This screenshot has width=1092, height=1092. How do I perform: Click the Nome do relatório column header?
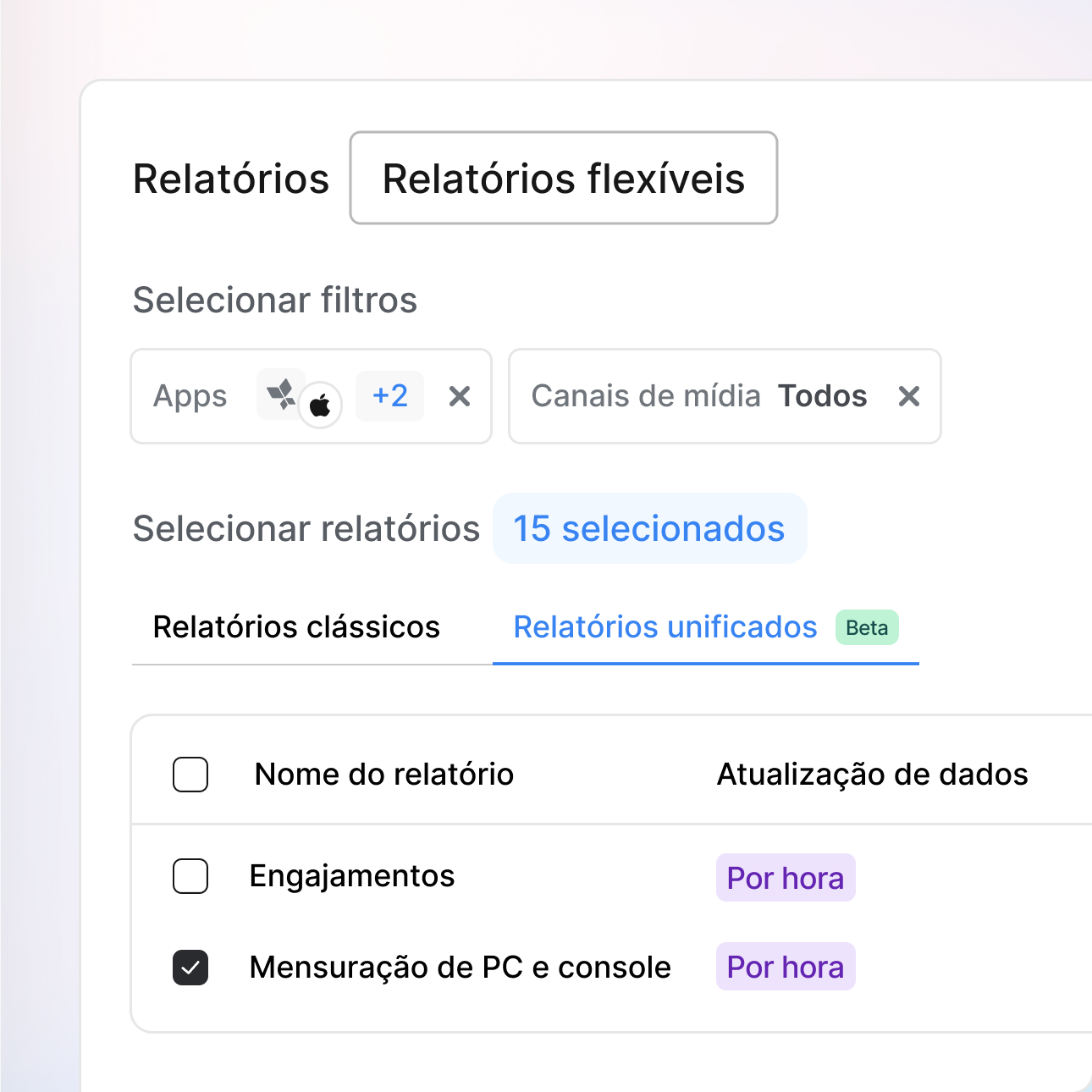pyautogui.click(x=384, y=775)
